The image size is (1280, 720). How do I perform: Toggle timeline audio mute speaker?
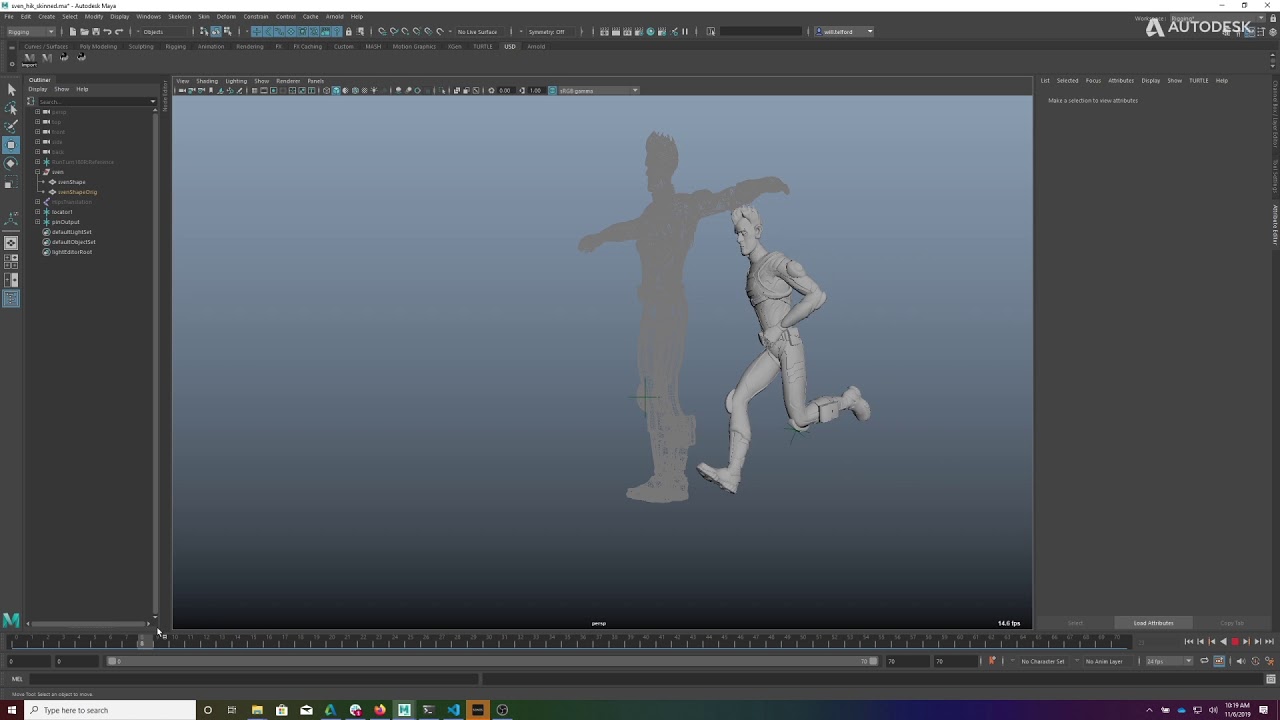(1240, 661)
